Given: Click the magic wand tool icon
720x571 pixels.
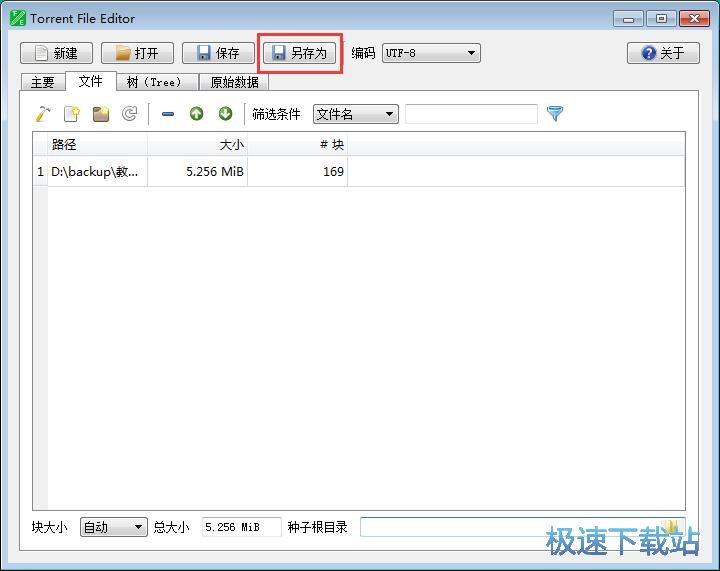Looking at the screenshot, I should point(43,114).
